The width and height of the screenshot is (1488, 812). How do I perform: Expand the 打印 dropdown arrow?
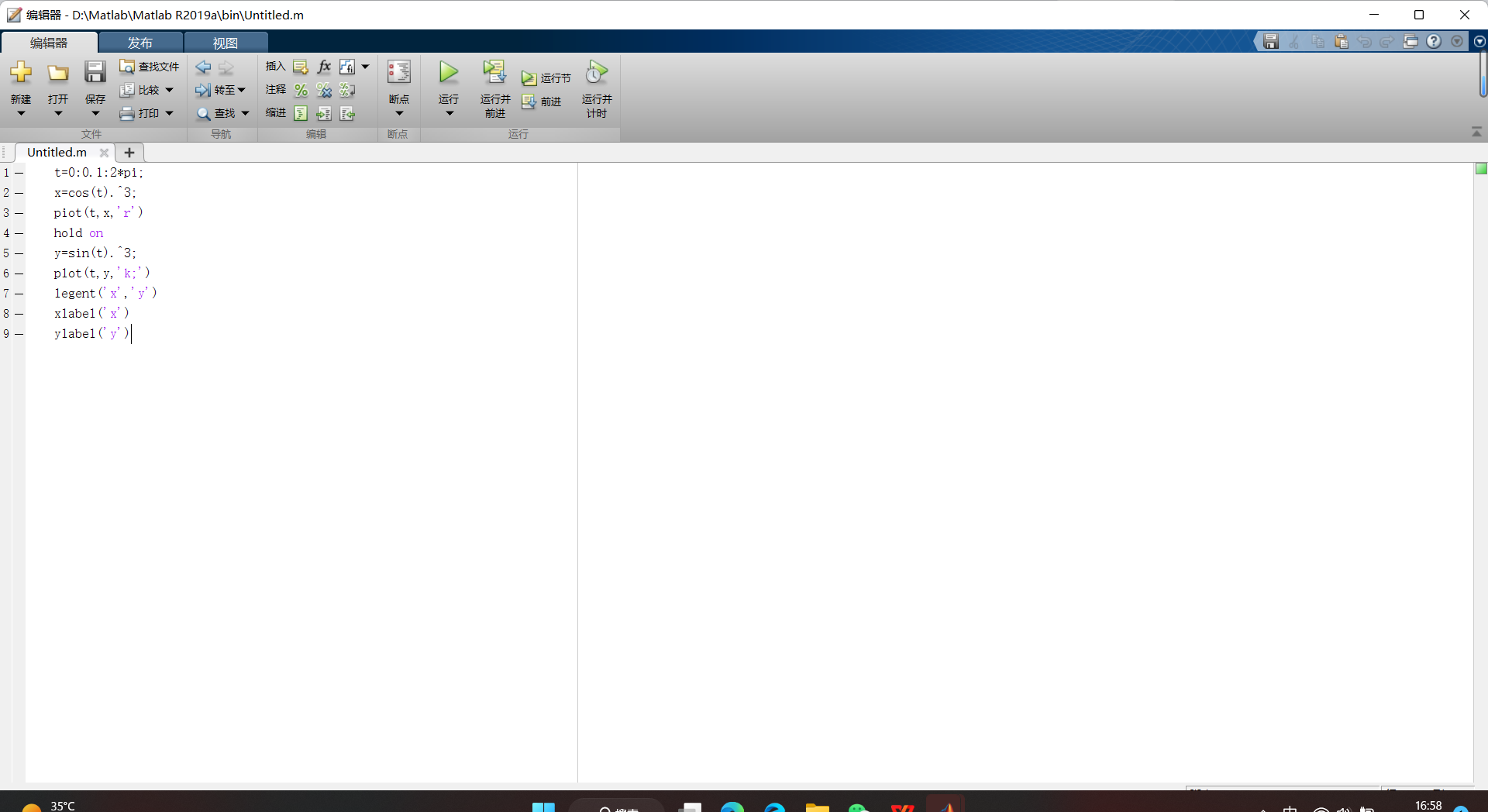pos(169,113)
